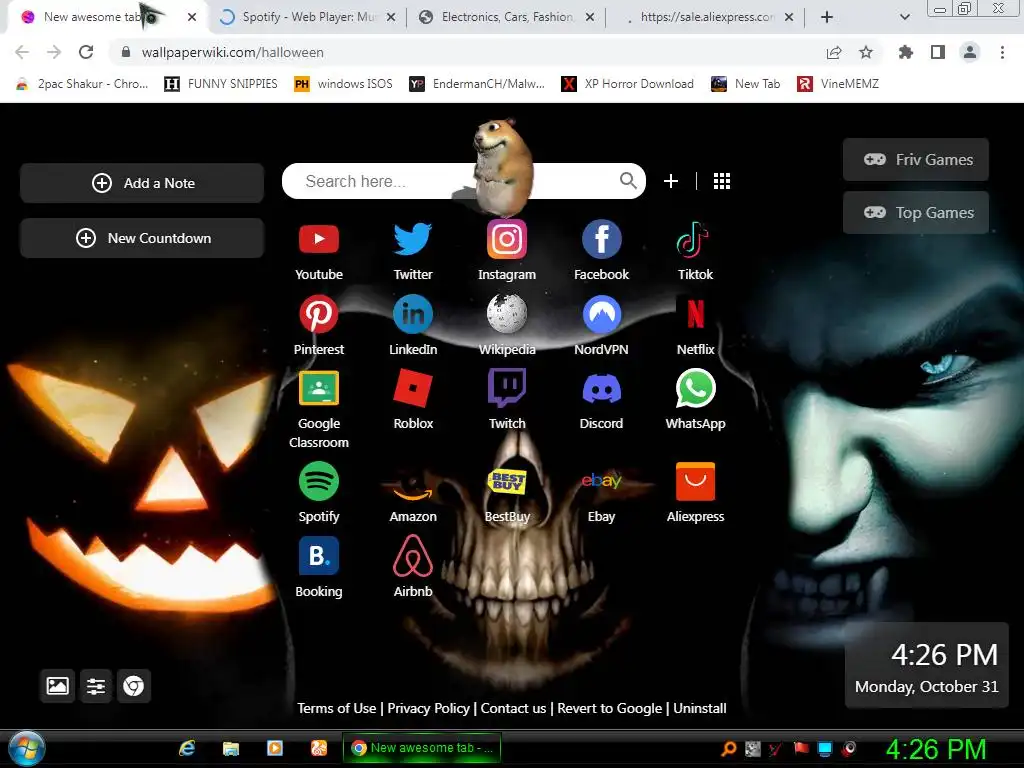
Task: Open the Wikipedia globe shortcut
Action: coord(507,314)
